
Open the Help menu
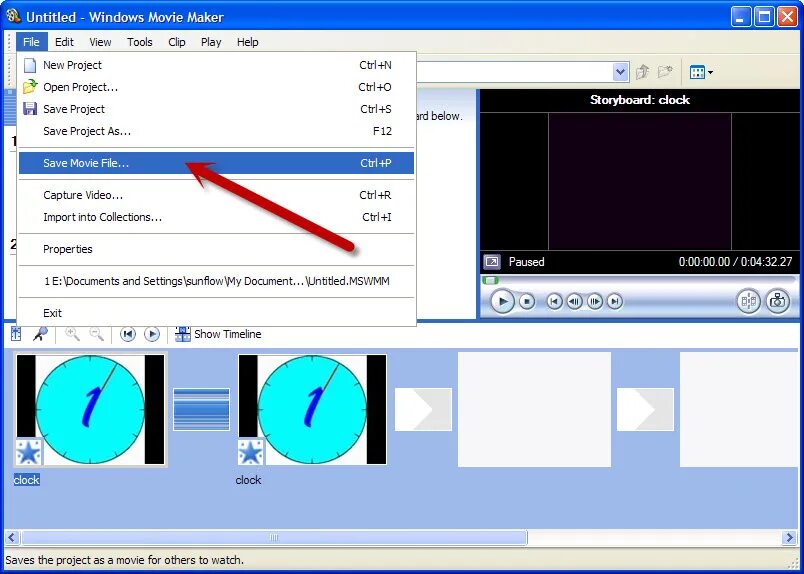click(x=248, y=42)
